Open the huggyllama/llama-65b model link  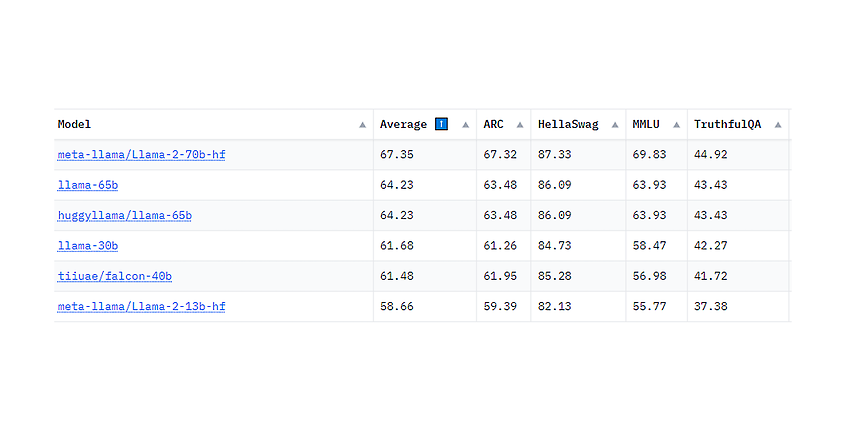(x=125, y=216)
